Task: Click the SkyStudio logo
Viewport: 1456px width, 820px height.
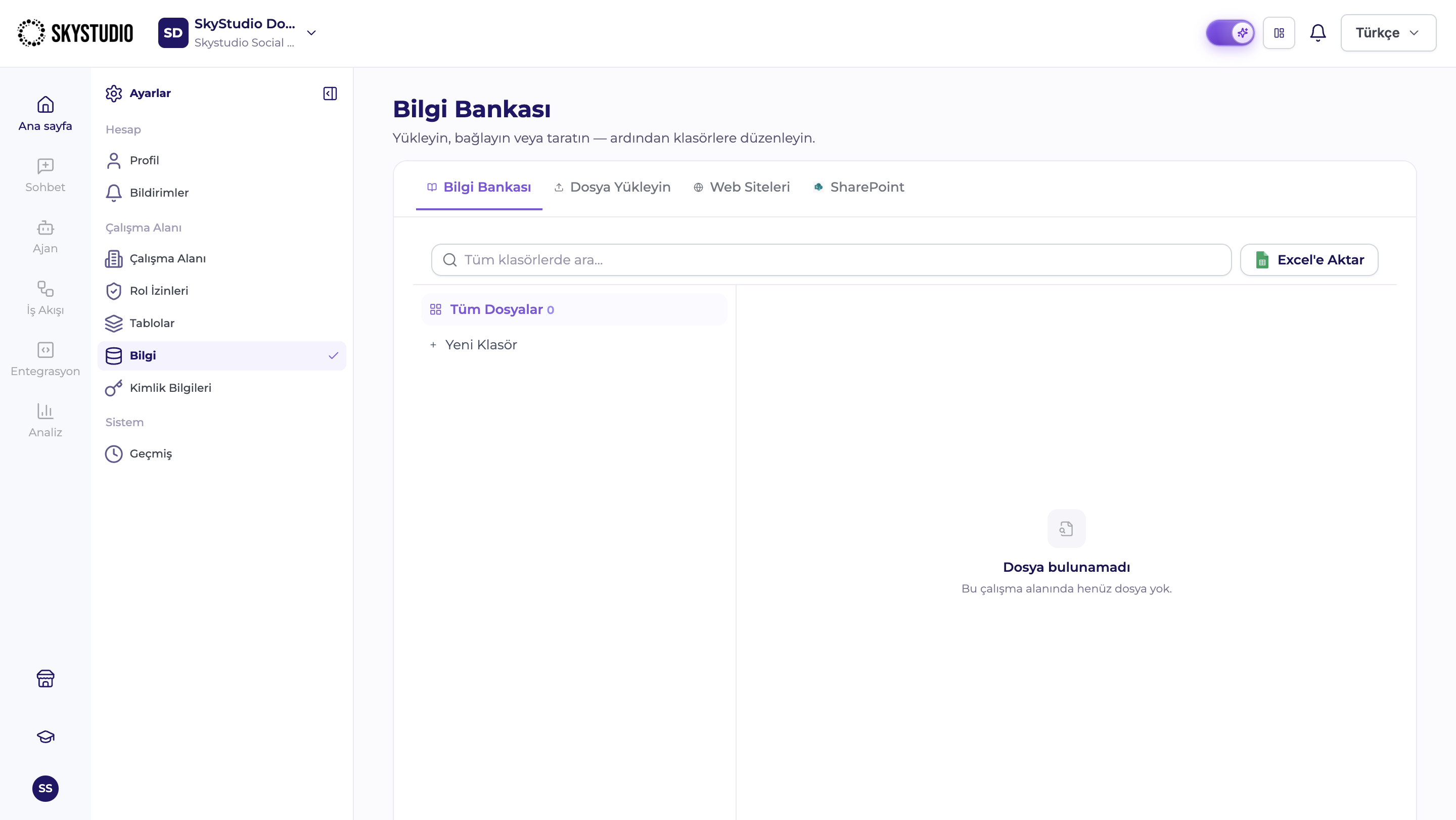Action: pos(75,33)
